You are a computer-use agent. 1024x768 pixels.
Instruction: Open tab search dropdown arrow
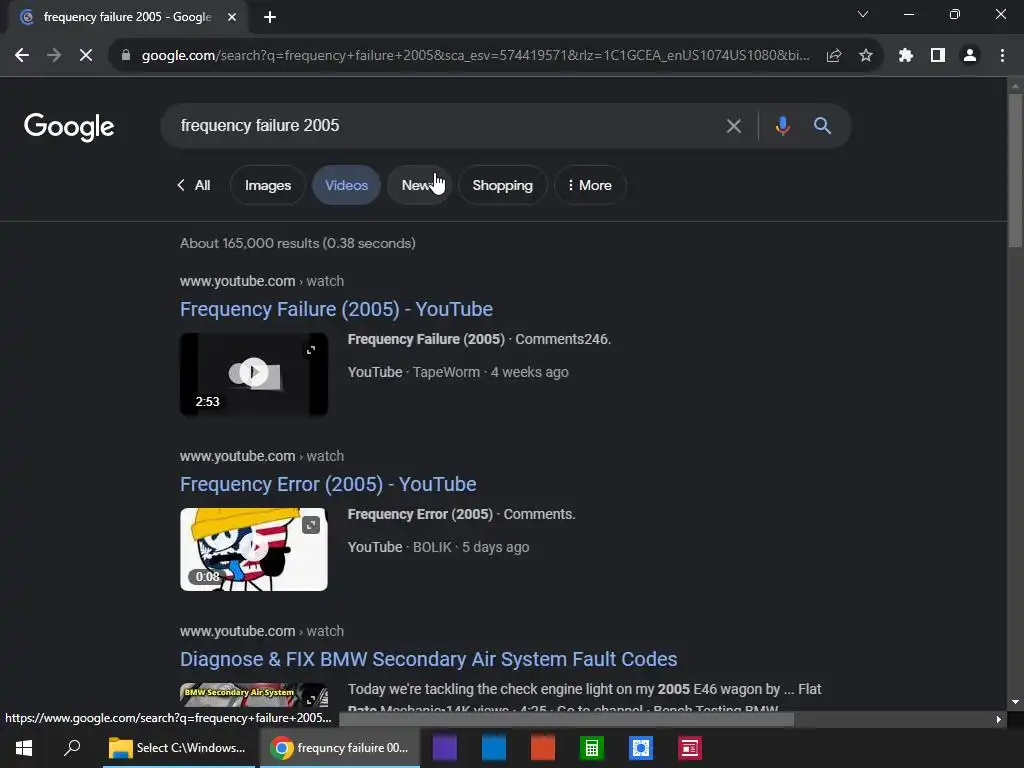(863, 14)
